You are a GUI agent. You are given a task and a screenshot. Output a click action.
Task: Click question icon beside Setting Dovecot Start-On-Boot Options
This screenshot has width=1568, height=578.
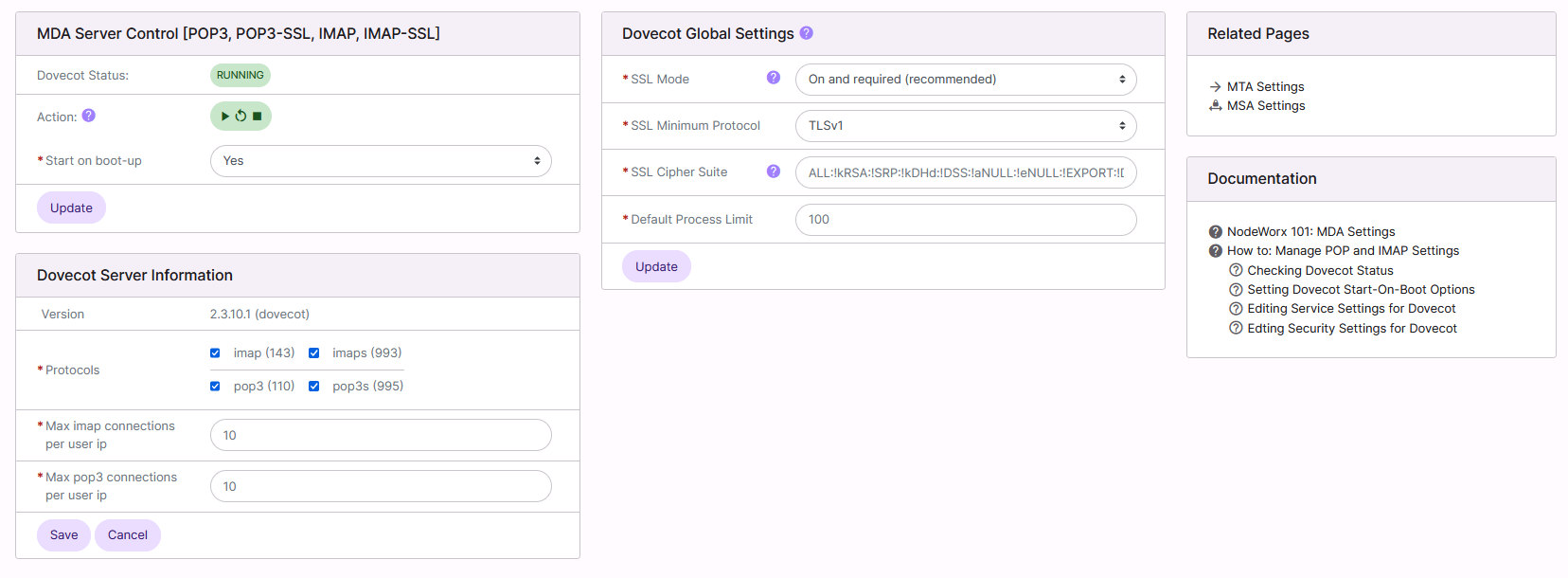click(x=1236, y=290)
